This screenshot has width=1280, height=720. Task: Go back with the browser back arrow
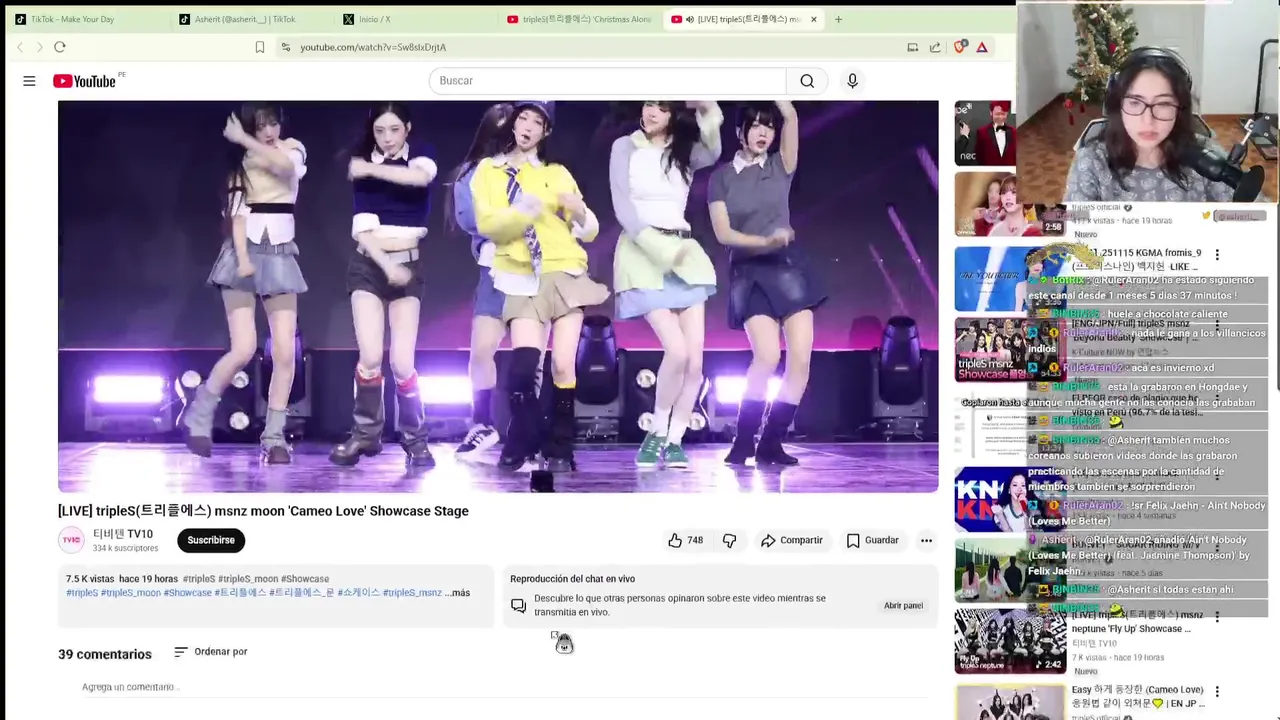(20, 47)
